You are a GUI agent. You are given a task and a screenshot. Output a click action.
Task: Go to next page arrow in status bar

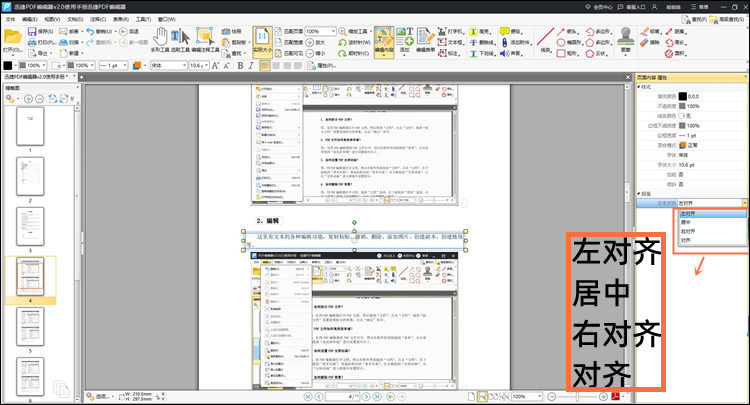[366, 397]
